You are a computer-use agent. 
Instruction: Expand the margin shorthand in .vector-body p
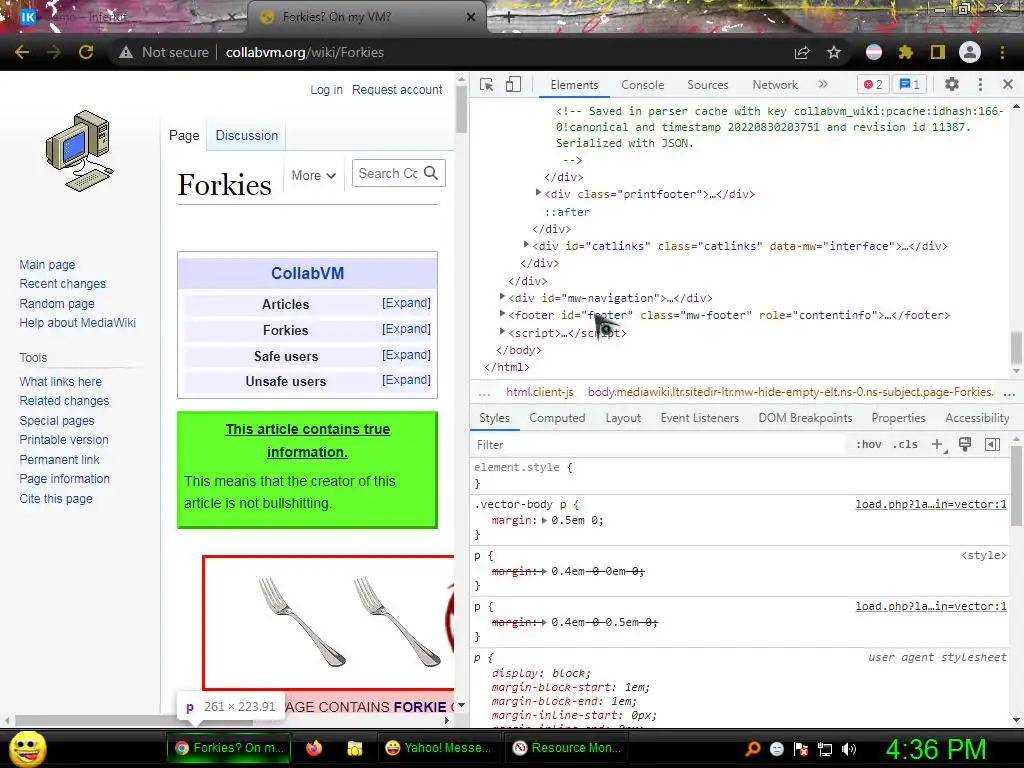coord(545,520)
